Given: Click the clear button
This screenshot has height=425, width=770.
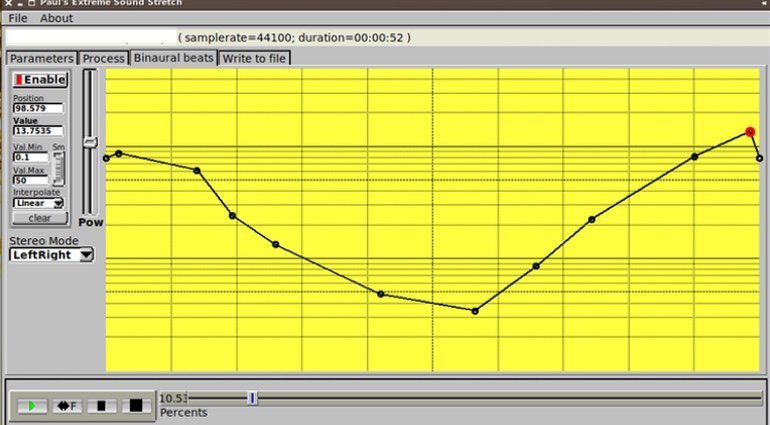Looking at the screenshot, I should tap(39, 218).
